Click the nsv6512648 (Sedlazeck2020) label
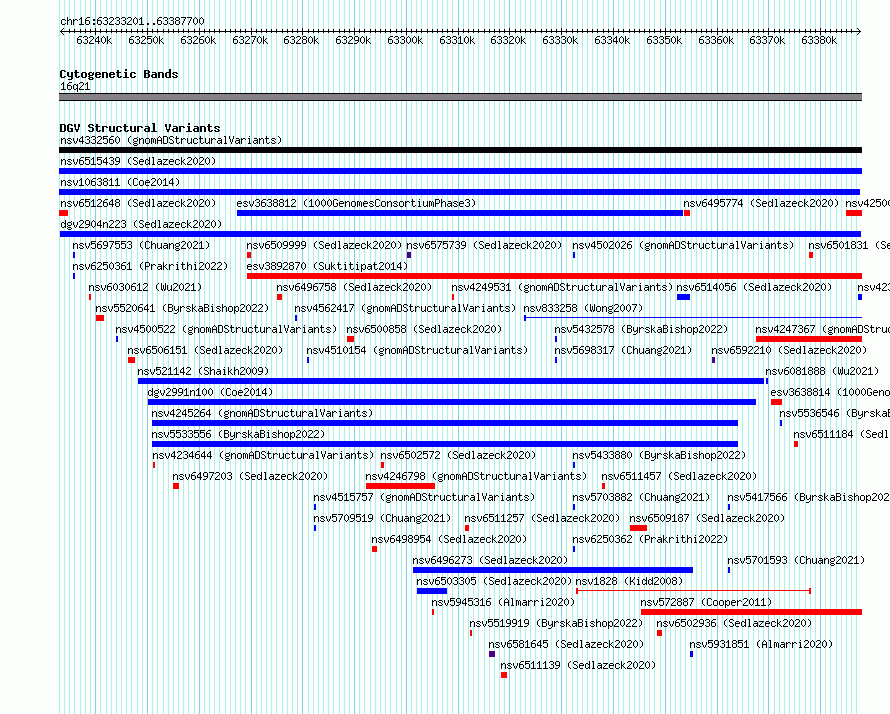Image resolution: width=890 pixels, height=714 pixels. pyautogui.click(x=138, y=203)
